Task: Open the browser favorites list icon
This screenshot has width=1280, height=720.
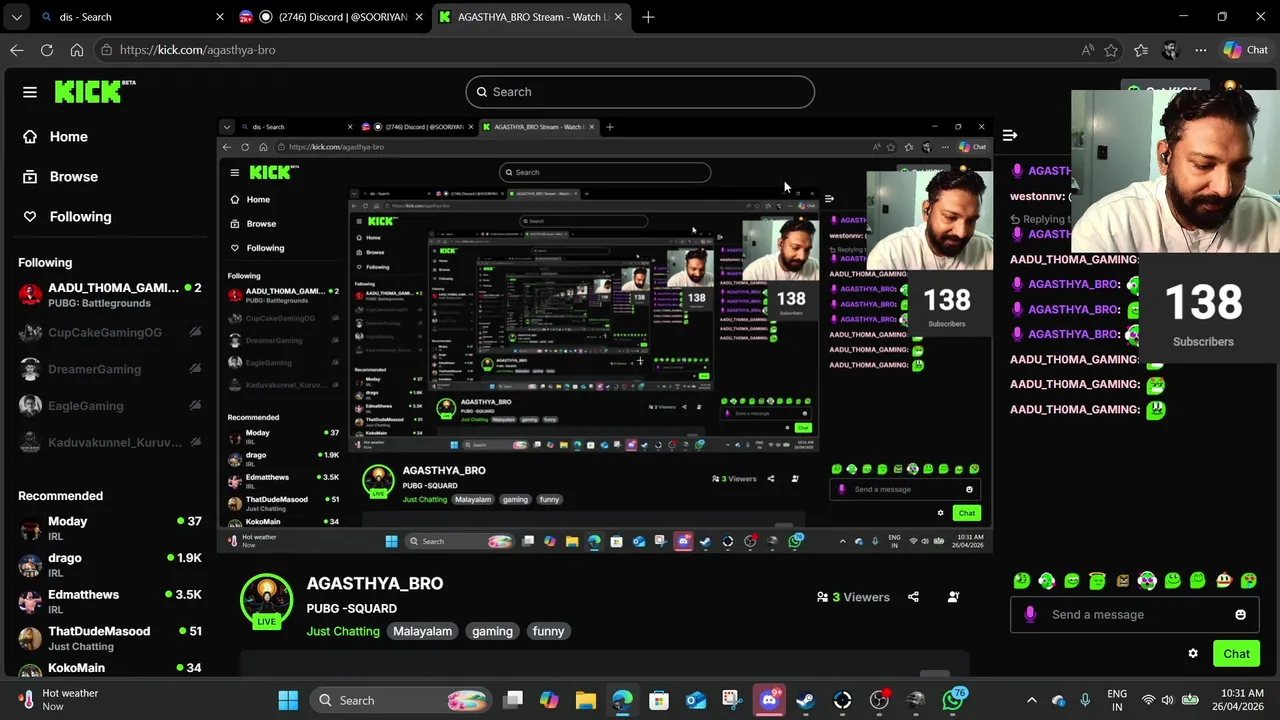Action: 1141,50
